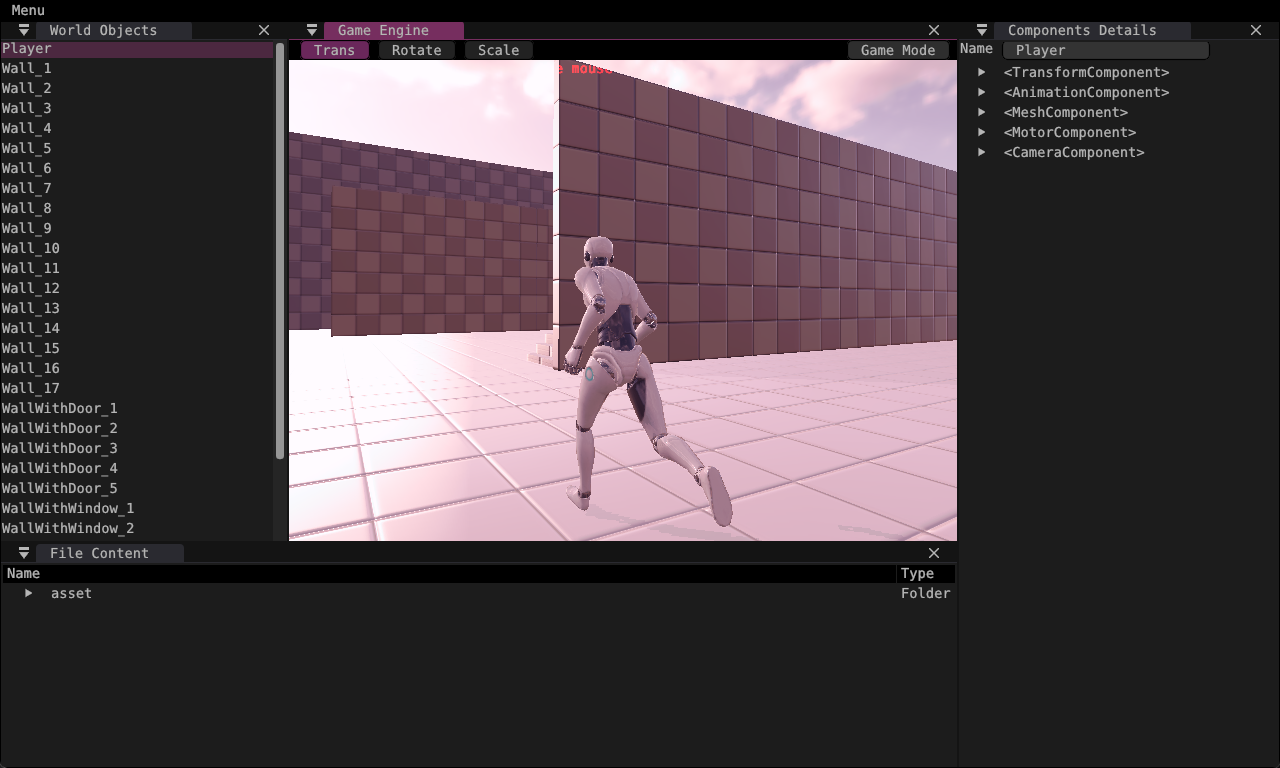This screenshot has width=1280, height=768.
Task: Select Wall_6 in the object list
Action: click(x=137, y=168)
